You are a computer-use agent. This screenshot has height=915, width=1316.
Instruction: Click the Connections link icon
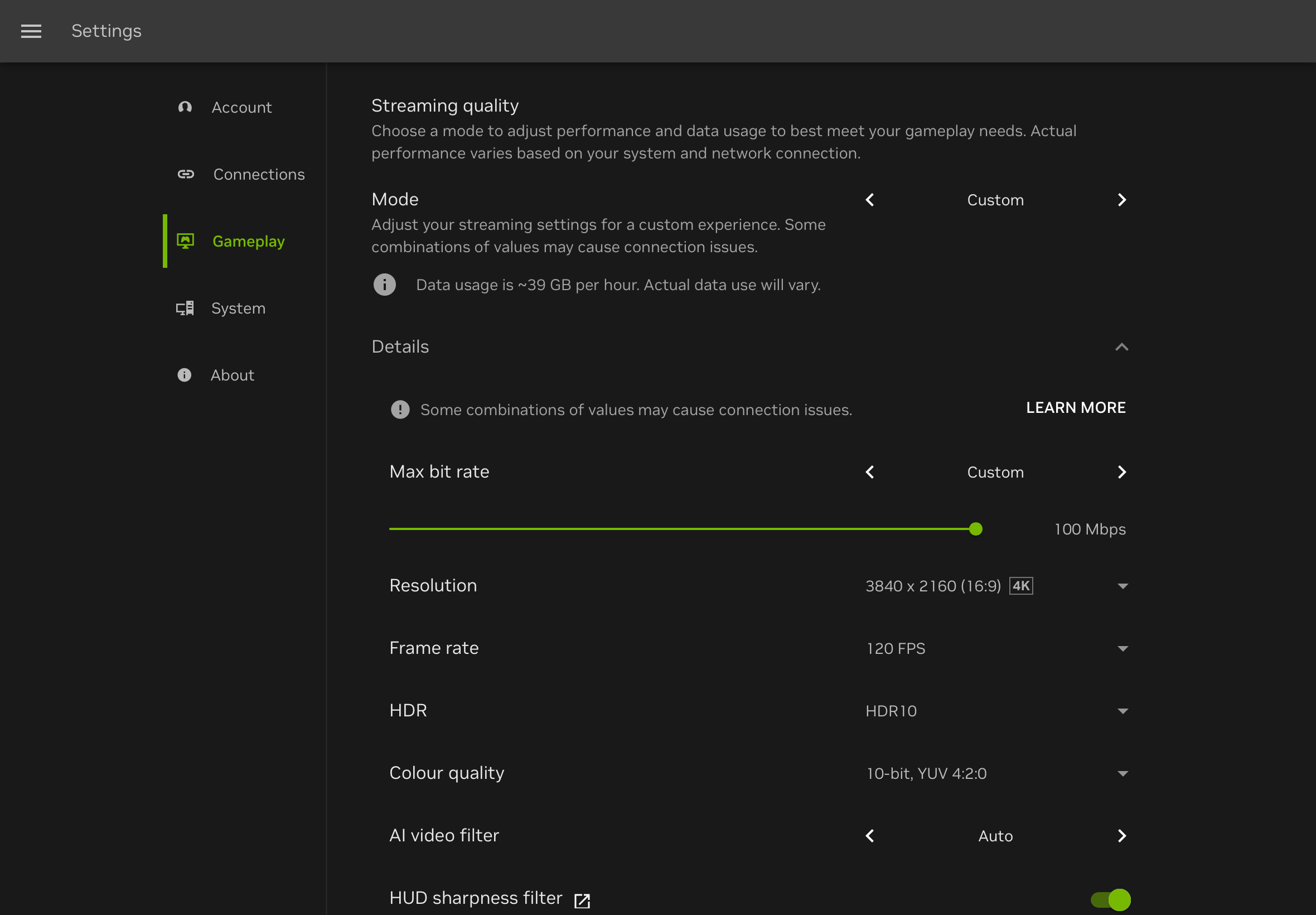tap(185, 174)
